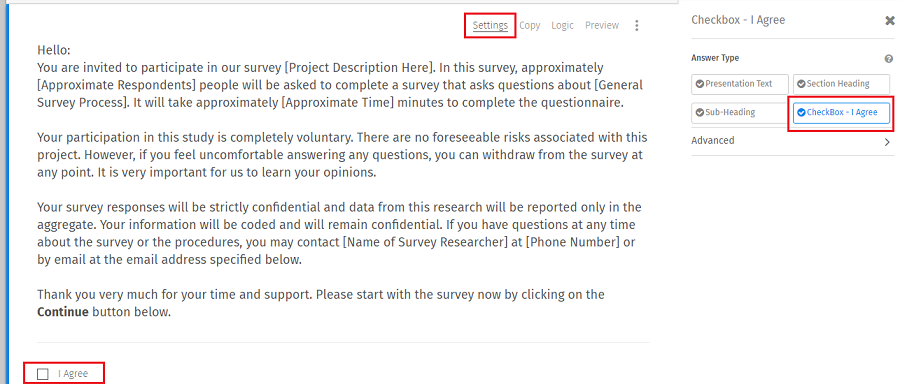Open the Answer Type help icon
This screenshot has width=900, height=384.
point(889,59)
